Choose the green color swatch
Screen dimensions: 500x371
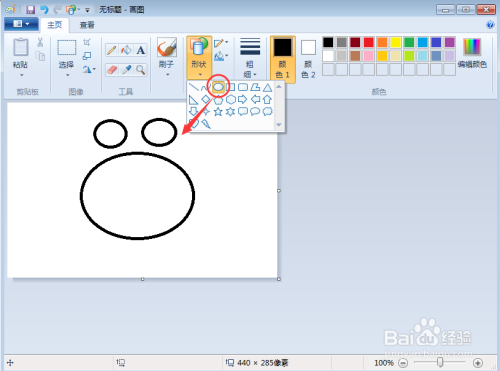tap(409, 42)
